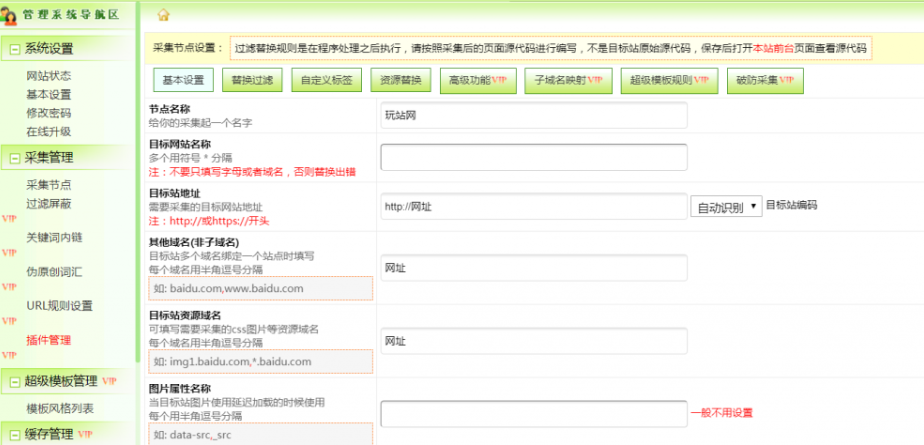Select the 子域名映射 VIP tab

pos(567,79)
